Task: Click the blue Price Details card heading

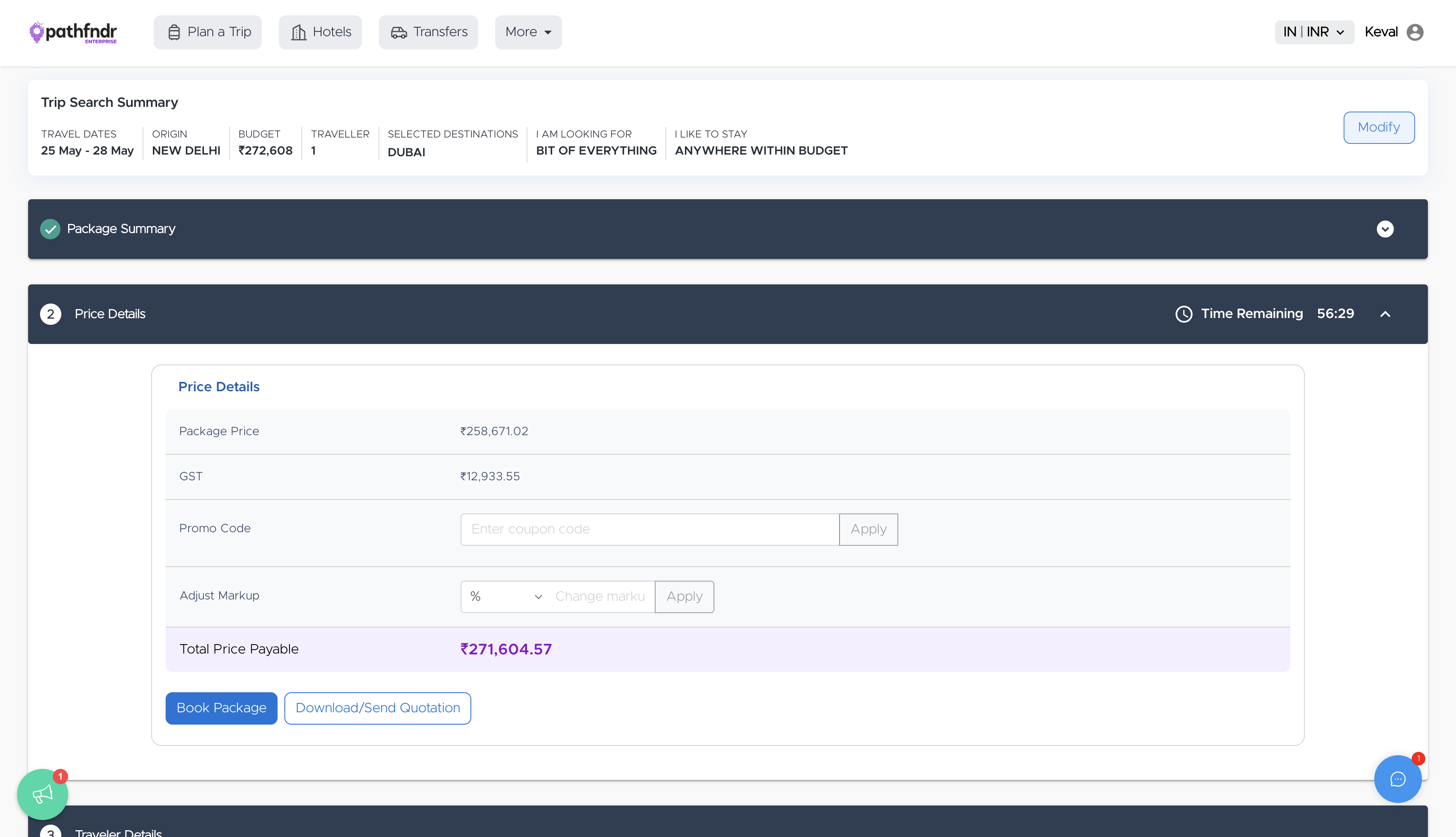Action: click(x=219, y=387)
